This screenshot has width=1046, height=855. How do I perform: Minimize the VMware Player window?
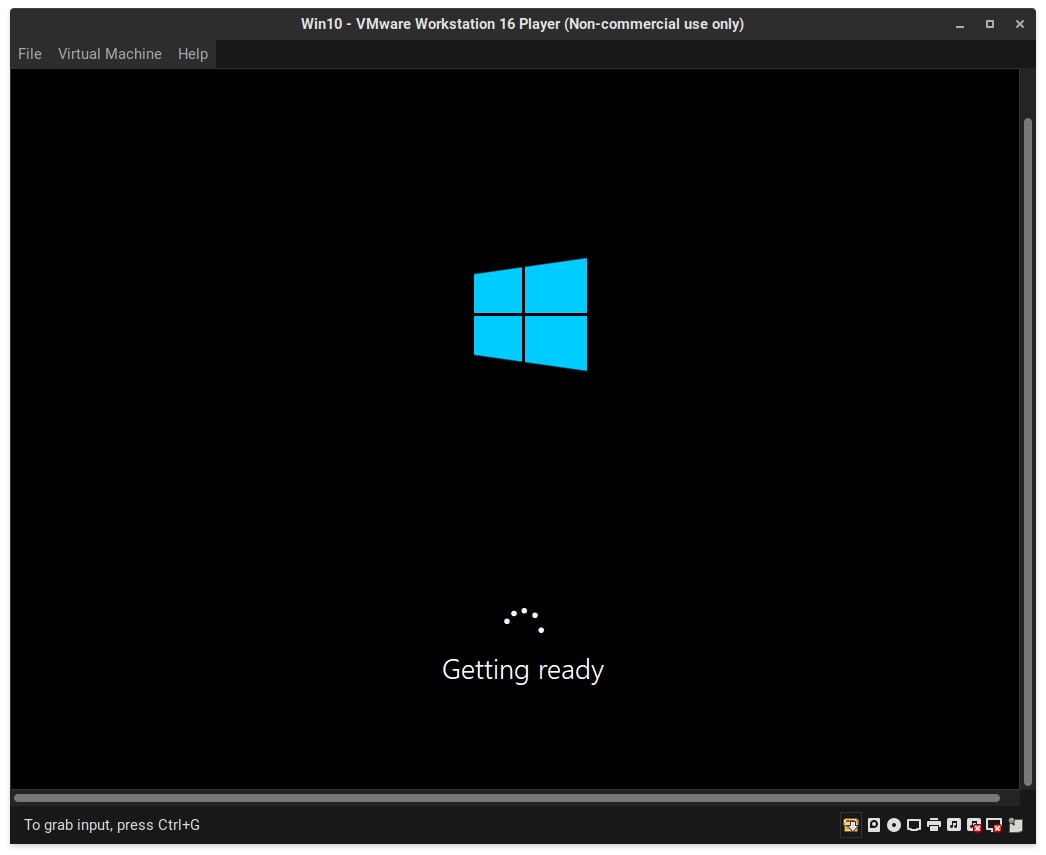click(960, 25)
